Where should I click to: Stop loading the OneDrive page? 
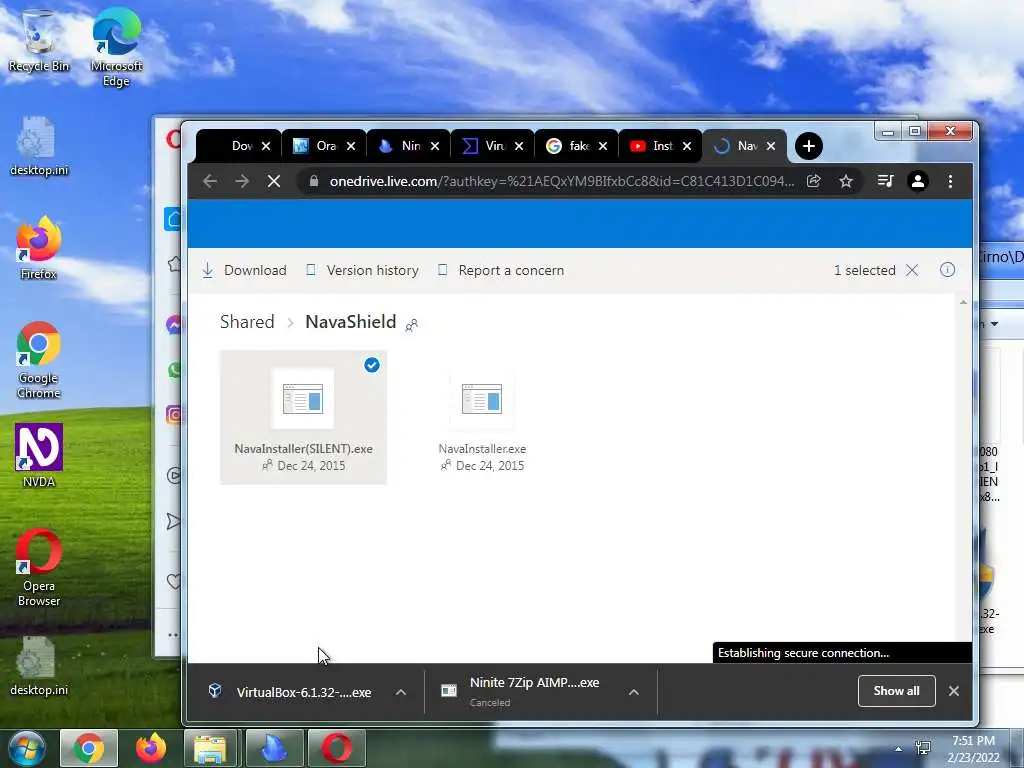[274, 181]
